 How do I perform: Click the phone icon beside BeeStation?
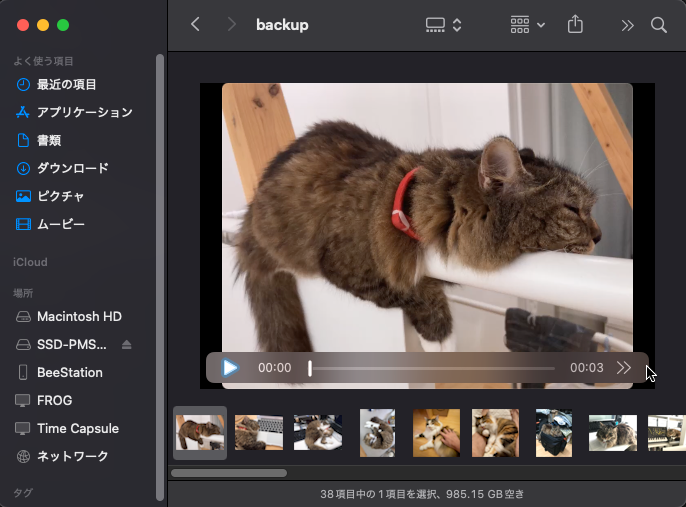[x=23, y=372]
